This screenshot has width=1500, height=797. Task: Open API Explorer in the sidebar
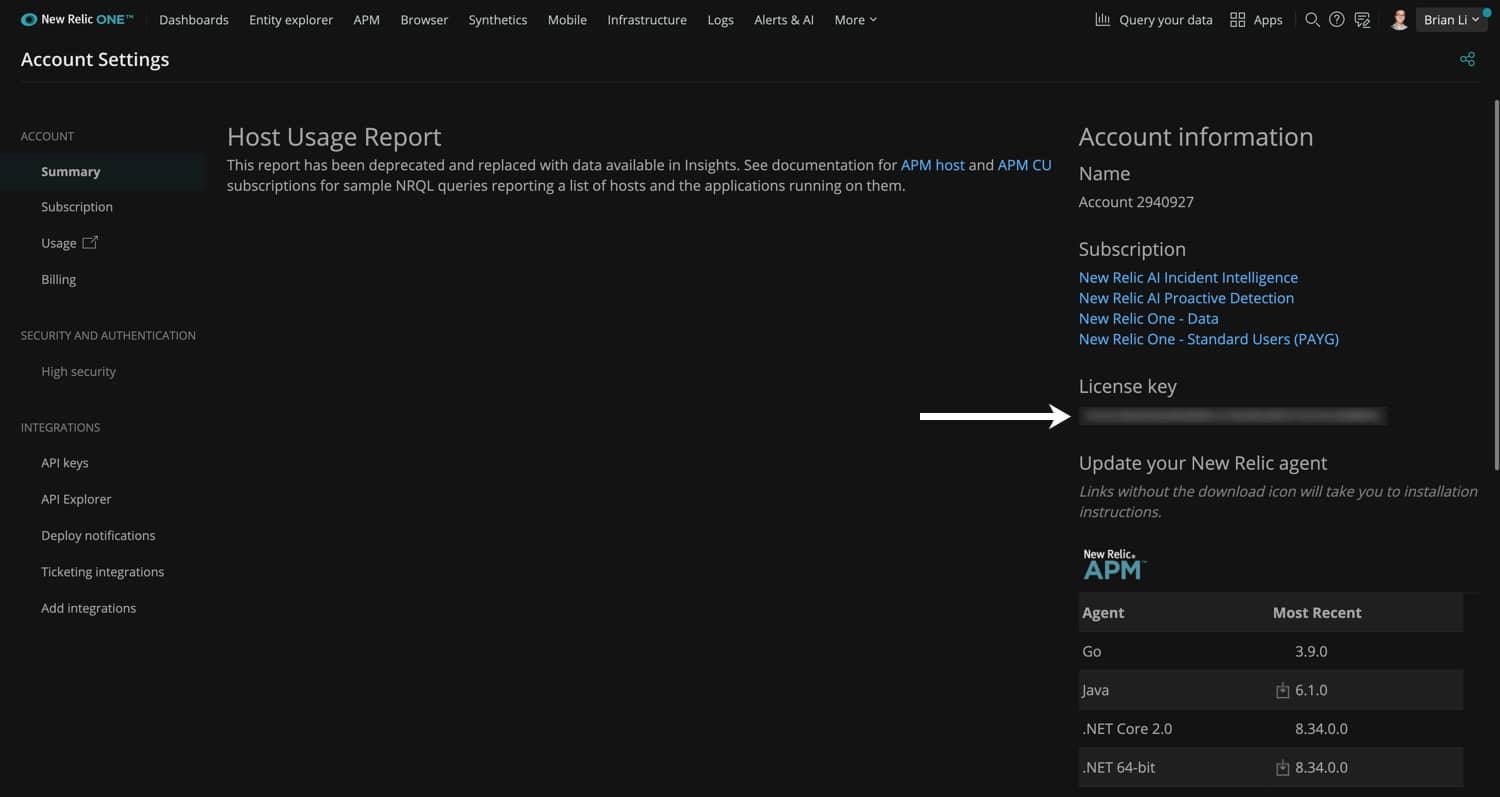(76, 499)
